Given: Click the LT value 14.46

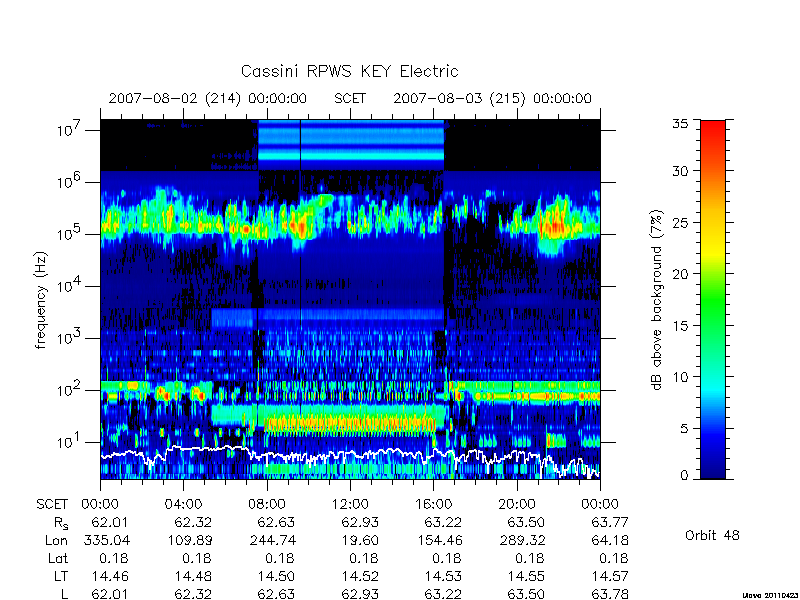Looking at the screenshot, I should point(110,577).
